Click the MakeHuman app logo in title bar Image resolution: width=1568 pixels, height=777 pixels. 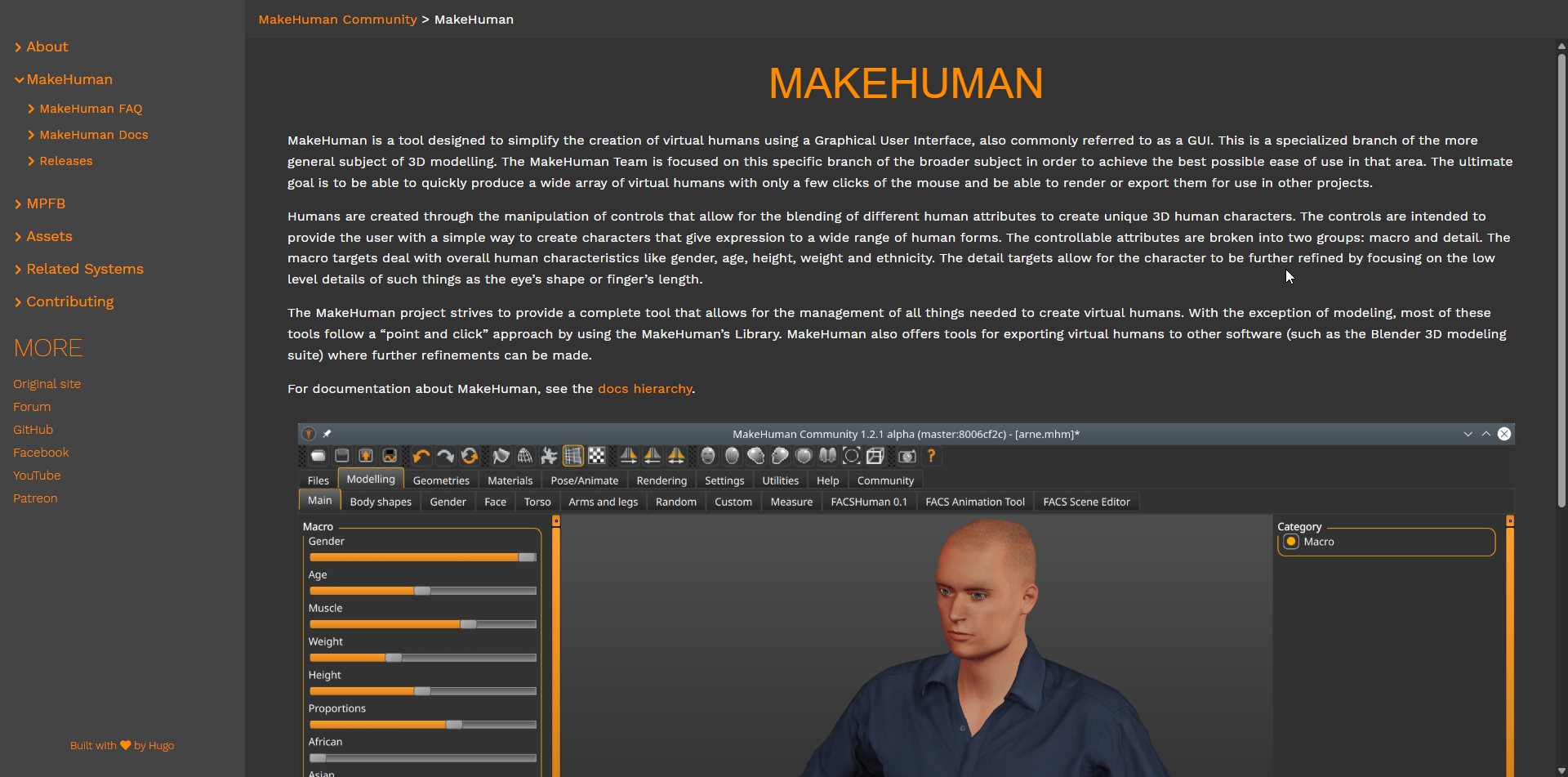309,434
